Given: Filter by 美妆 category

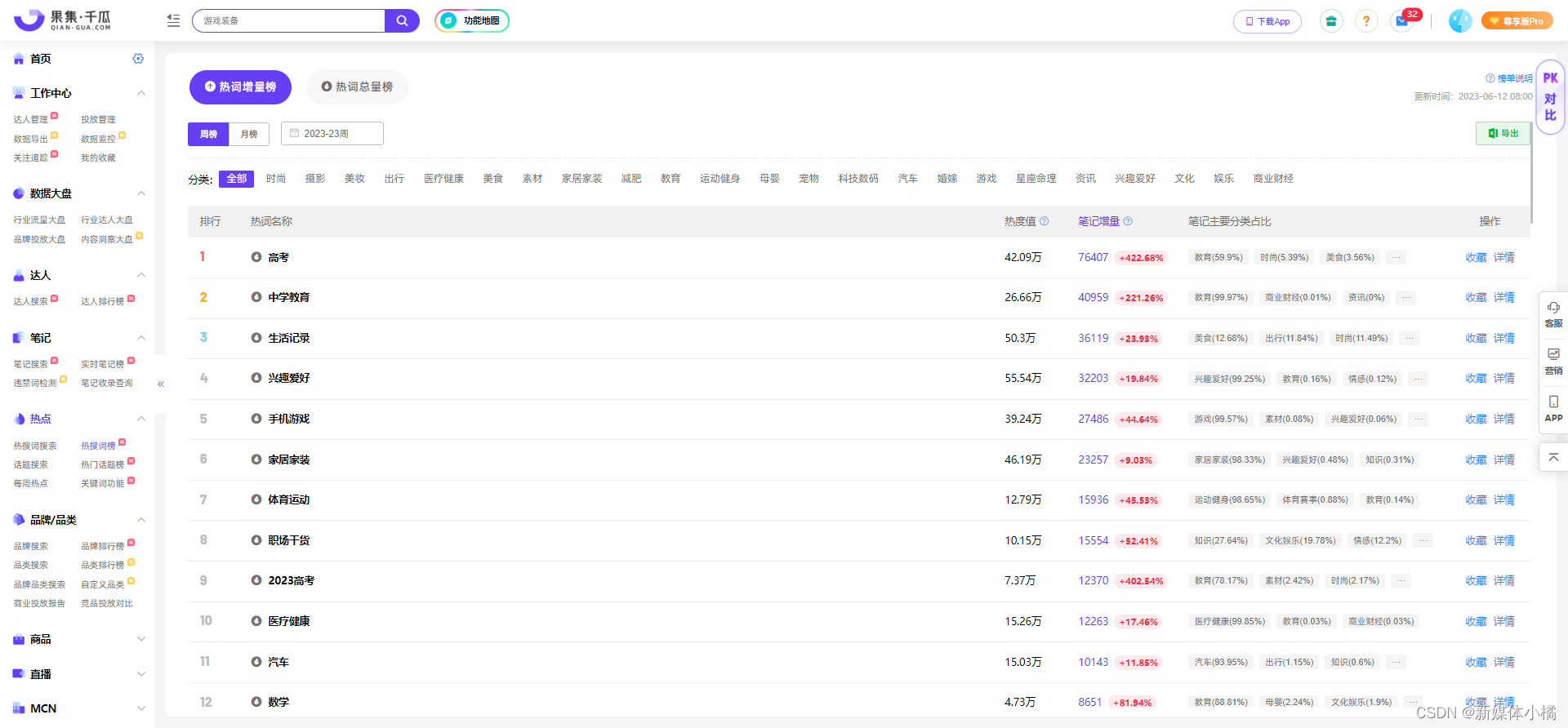Looking at the screenshot, I should point(354,179).
